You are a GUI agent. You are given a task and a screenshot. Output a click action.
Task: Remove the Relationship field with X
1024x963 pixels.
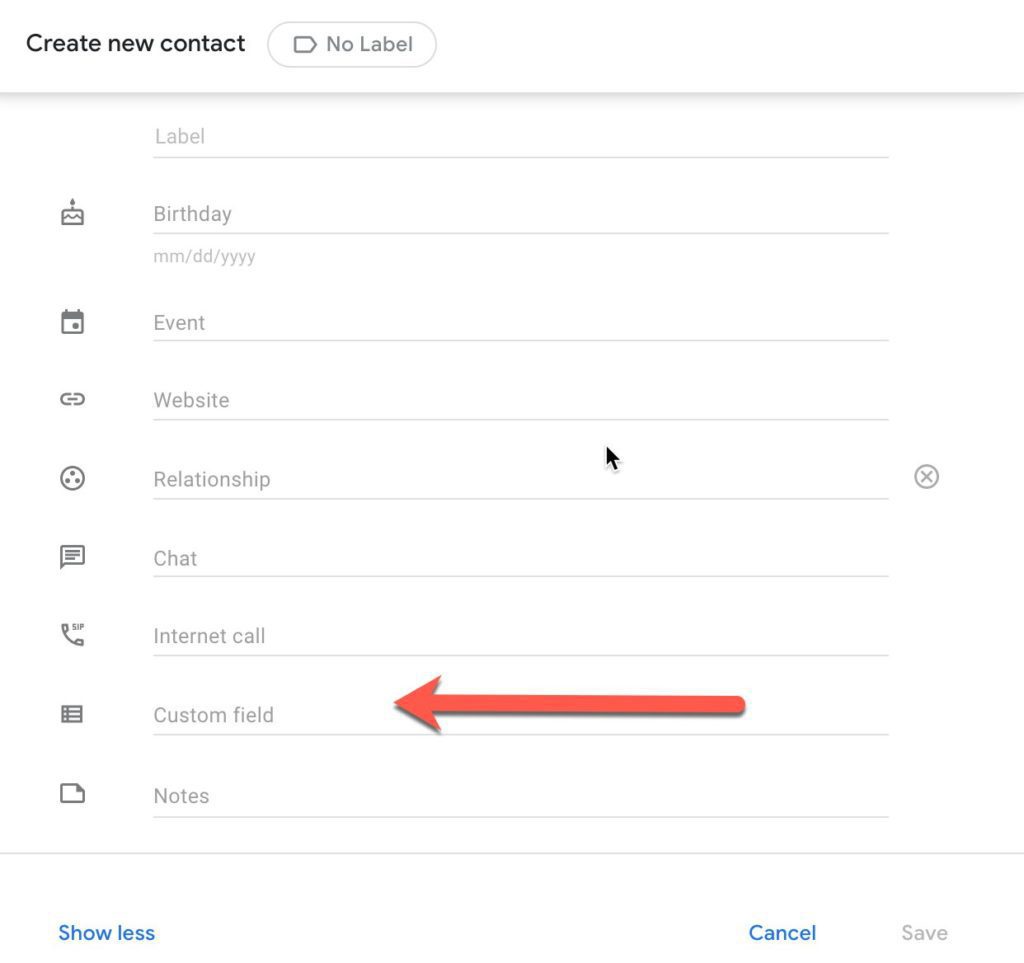pos(927,477)
